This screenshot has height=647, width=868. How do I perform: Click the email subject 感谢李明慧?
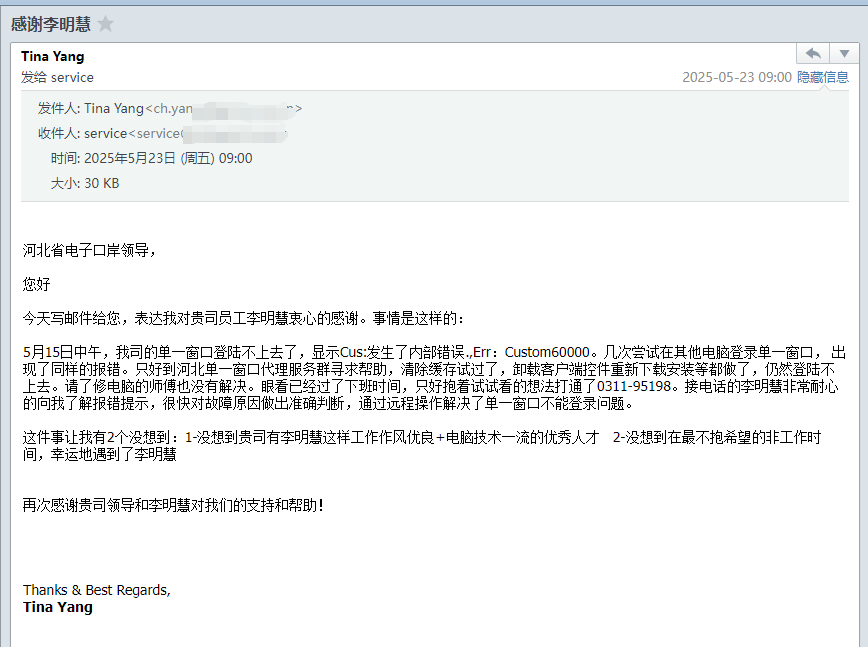51,24
